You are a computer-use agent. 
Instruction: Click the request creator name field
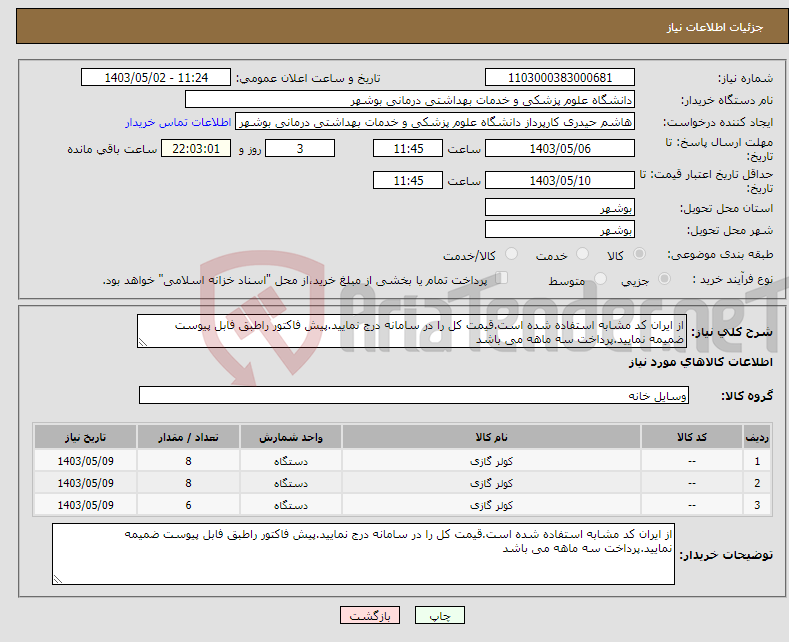click(x=435, y=122)
